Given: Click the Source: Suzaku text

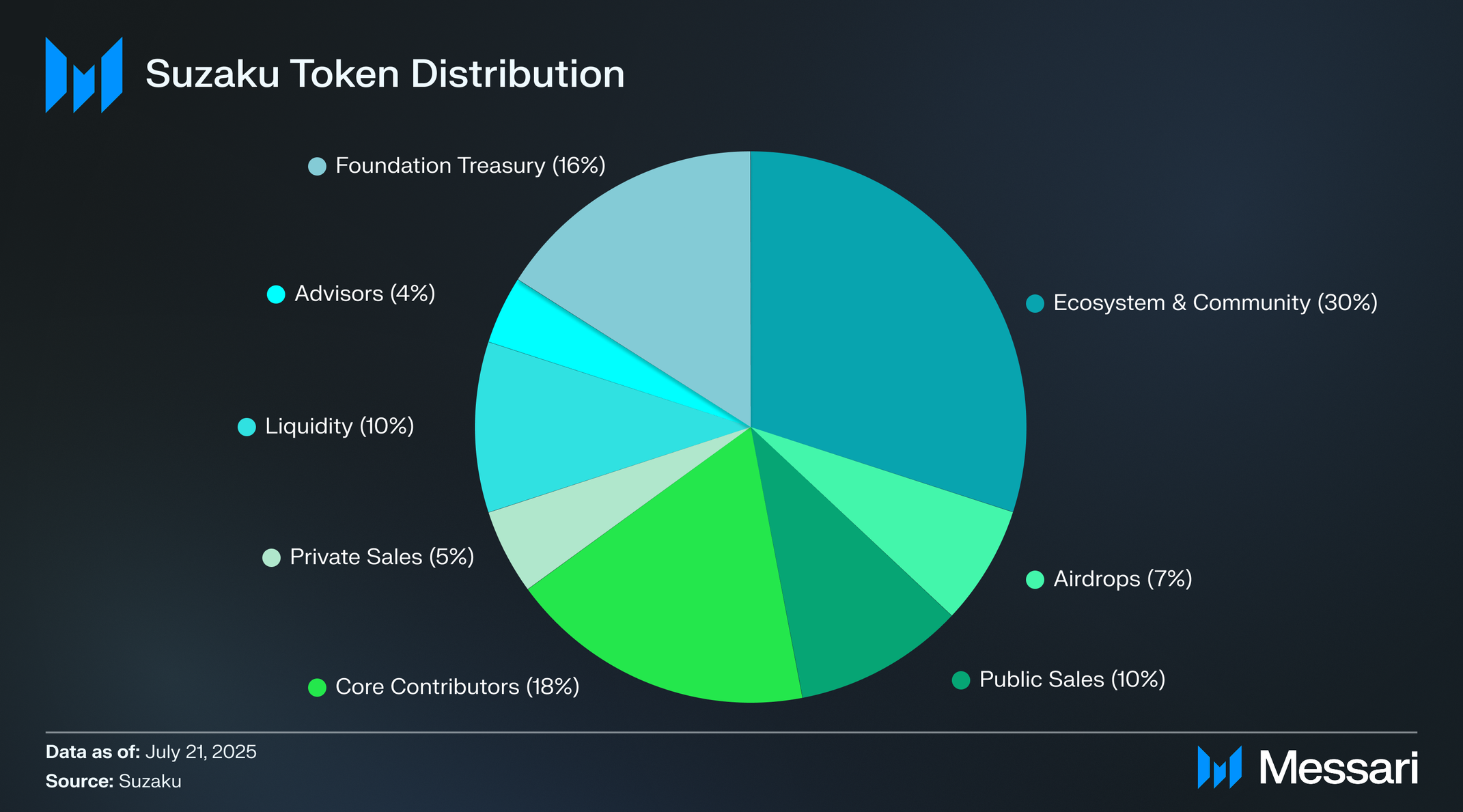Looking at the screenshot, I should [x=113, y=781].
